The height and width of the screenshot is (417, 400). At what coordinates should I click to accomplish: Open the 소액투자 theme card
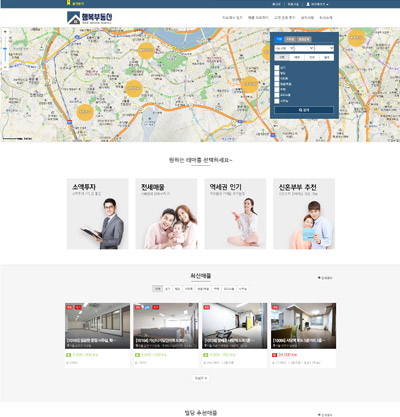[x=97, y=214]
